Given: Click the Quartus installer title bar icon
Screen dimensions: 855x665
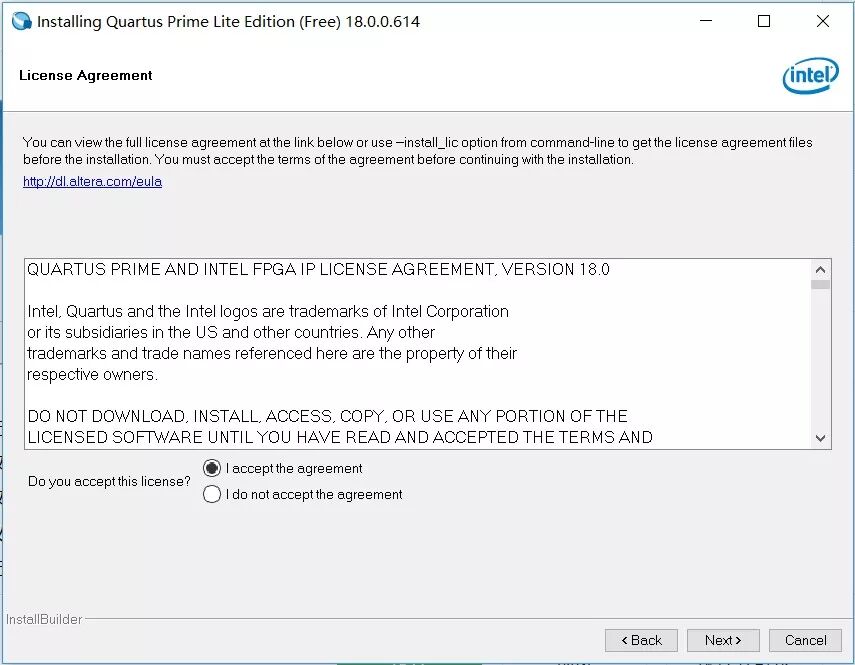Looking at the screenshot, I should click(22, 21).
